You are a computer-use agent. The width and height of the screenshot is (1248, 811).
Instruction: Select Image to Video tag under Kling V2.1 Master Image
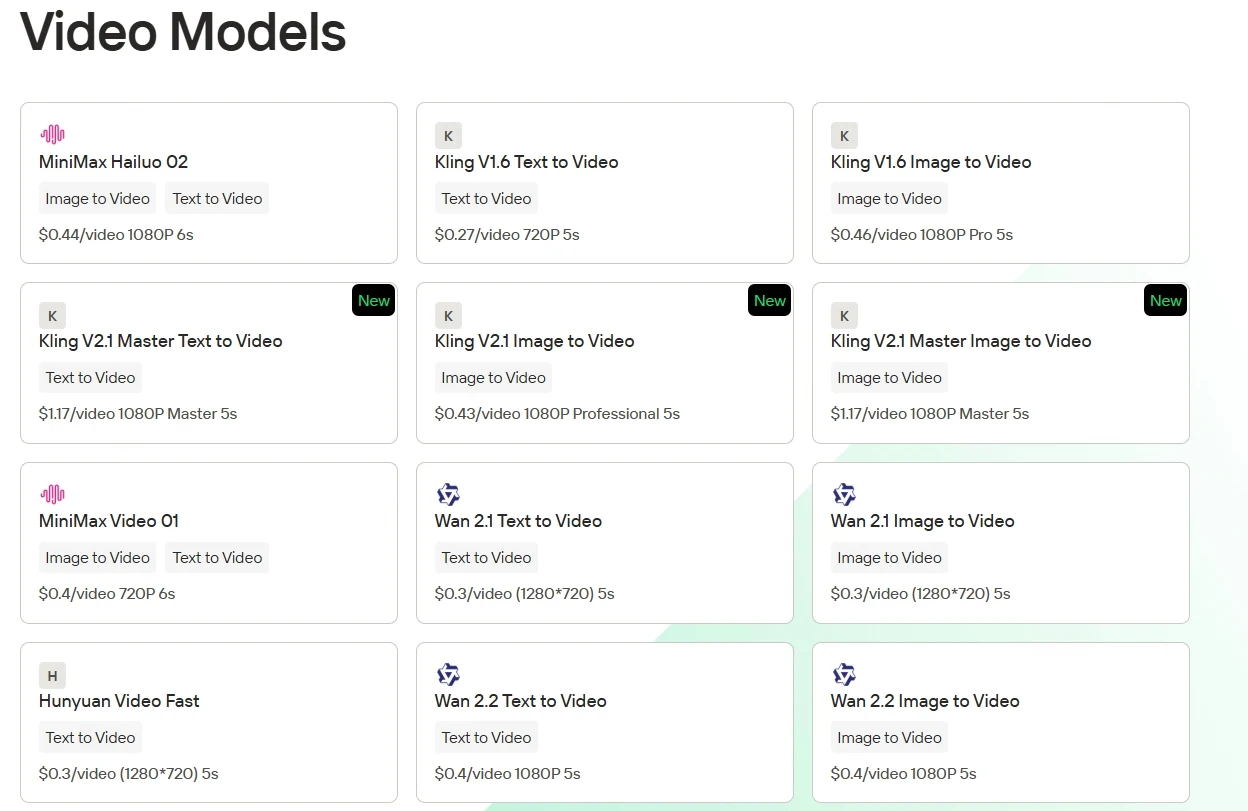click(x=889, y=377)
